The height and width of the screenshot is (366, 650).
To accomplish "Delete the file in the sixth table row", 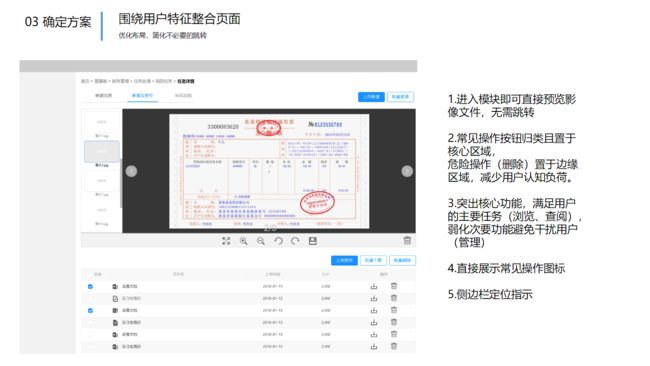I will [394, 346].
